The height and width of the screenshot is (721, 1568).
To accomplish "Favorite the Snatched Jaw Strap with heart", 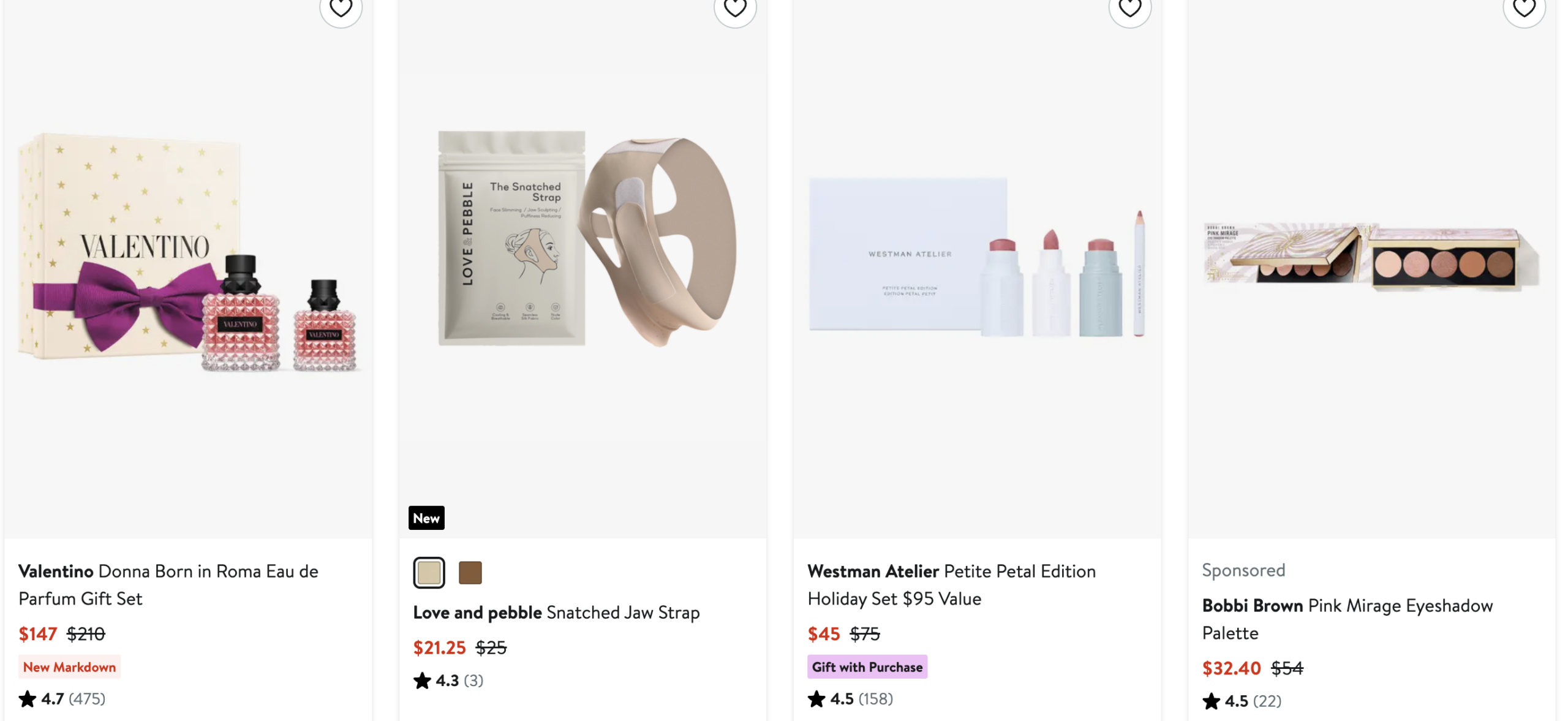I will tap(735, 9).
